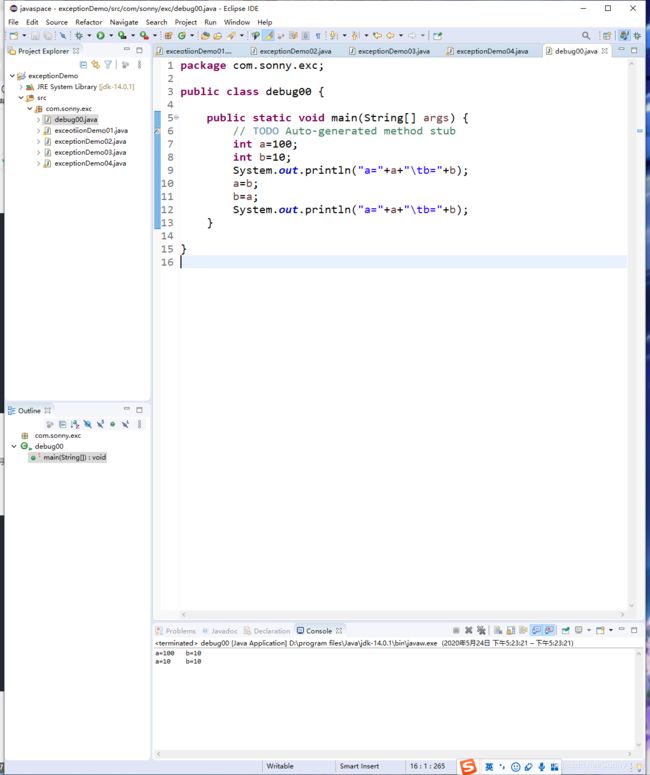Minimize the Console panel

(x=621, y=630)
